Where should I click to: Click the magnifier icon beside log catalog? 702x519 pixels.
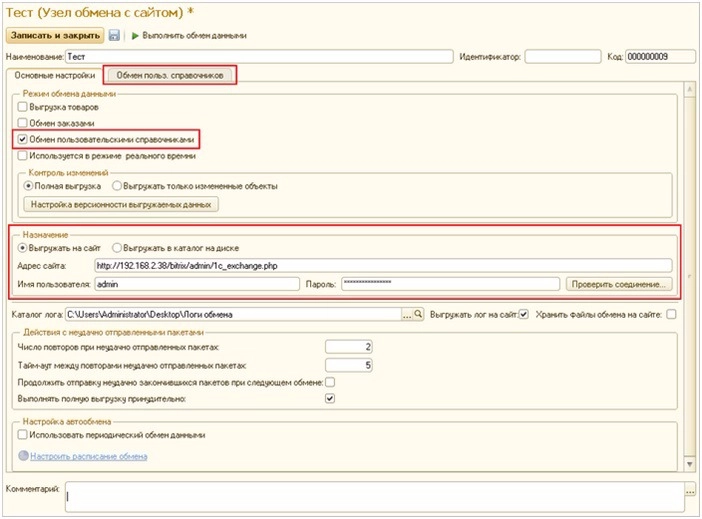coord(420,315)
